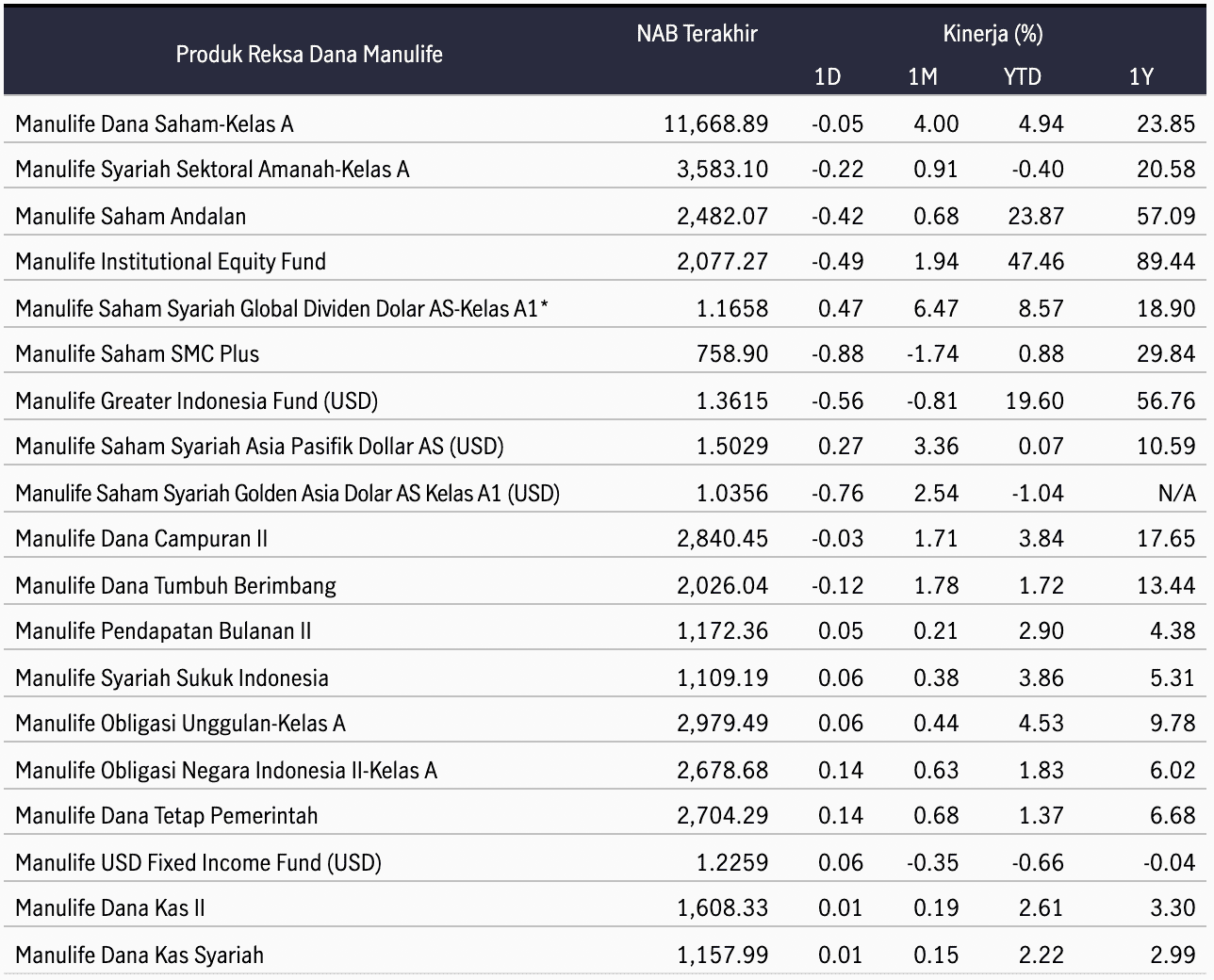Viewport: 1214px width, 980px height.
Task: Click 'Manulife Obligasi Negara Indonesia II-Kelas A'
Action: pos(226,770)
